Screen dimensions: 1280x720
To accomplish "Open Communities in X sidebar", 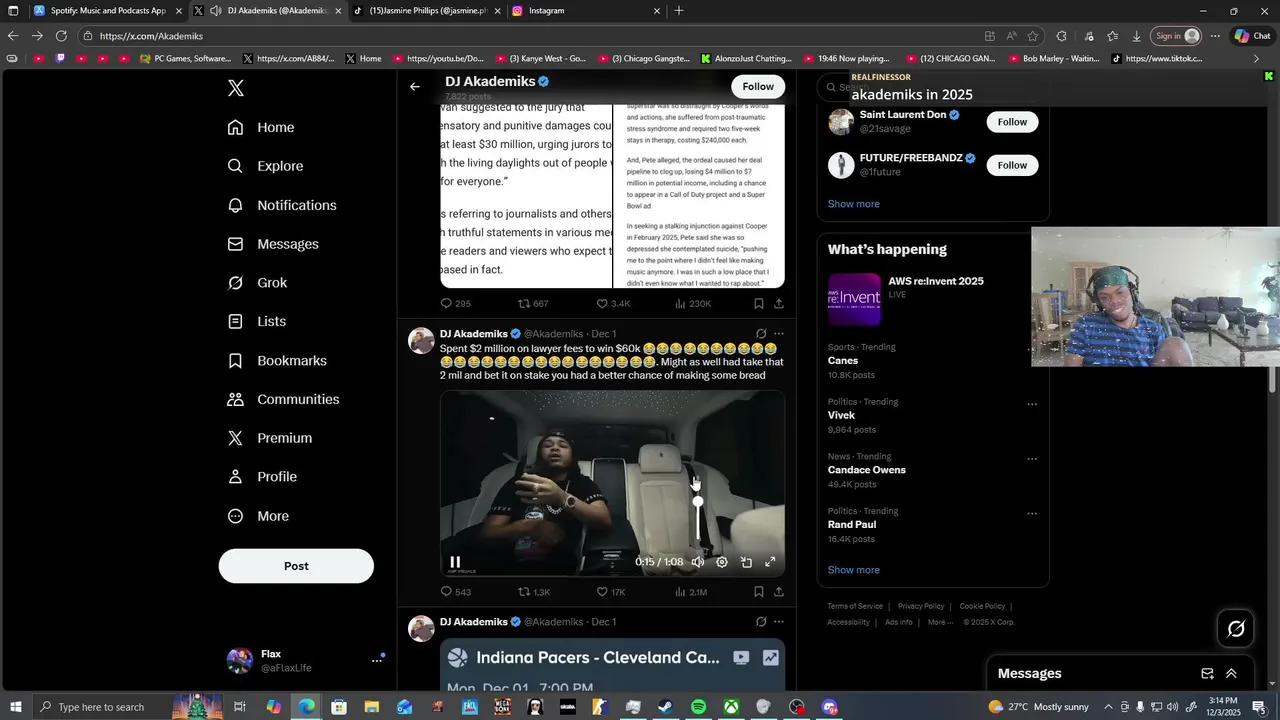I will click(x=283, y=399).
